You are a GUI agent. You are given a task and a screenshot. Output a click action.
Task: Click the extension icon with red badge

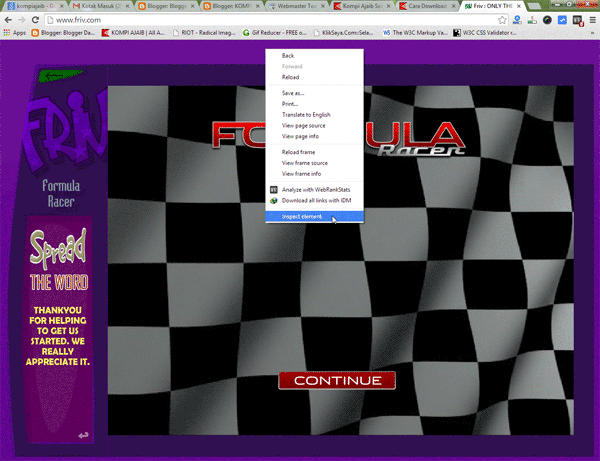coord(577,21)
